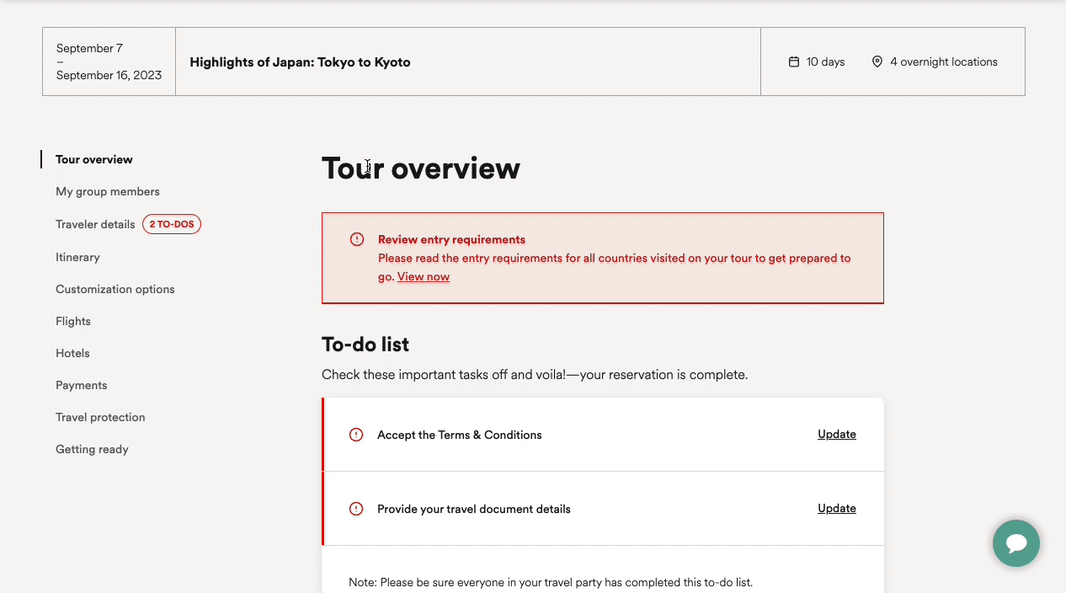Select Tour overview in sidebar

click(94, 160)
